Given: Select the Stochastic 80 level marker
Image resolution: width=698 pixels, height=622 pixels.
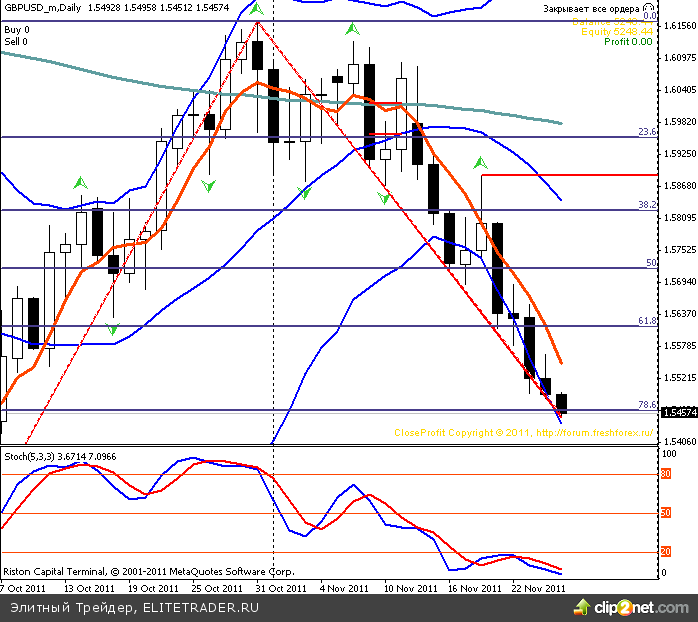Looking at the screenshot, I should (x=665, y=473).
